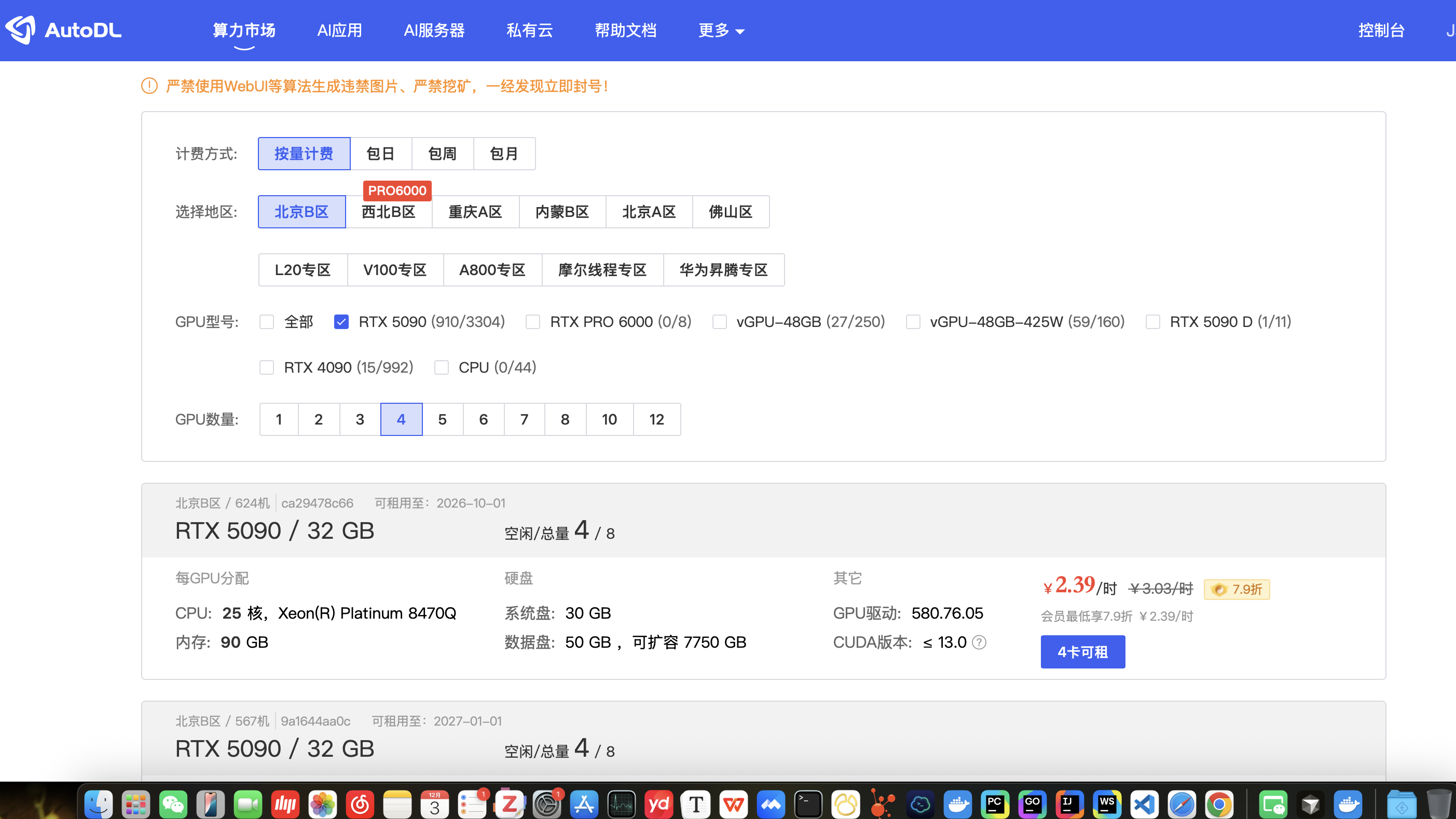Click the CUDA version help question mark

click(x=980, y=643)
